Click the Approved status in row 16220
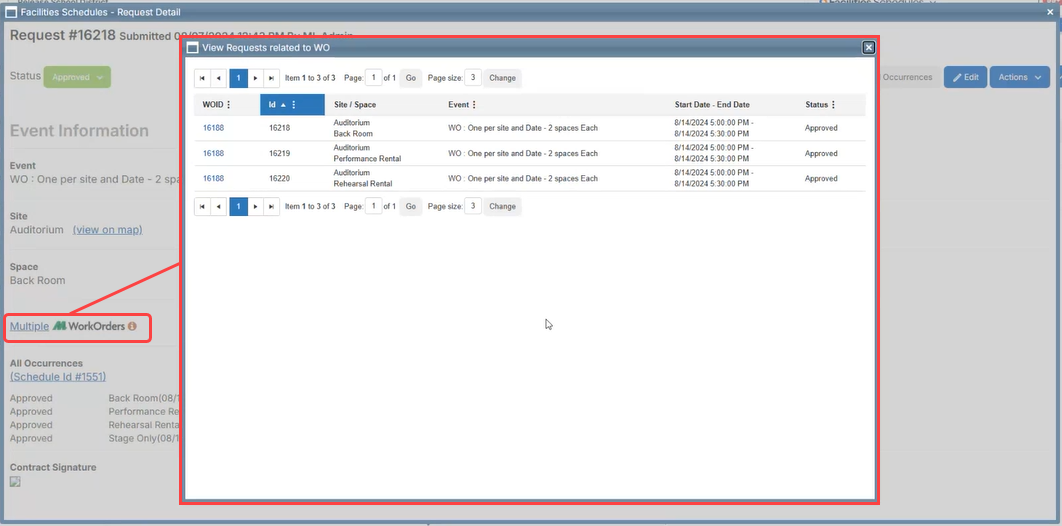Screen dimensions: 1062x526 click(x=821, y=179)
